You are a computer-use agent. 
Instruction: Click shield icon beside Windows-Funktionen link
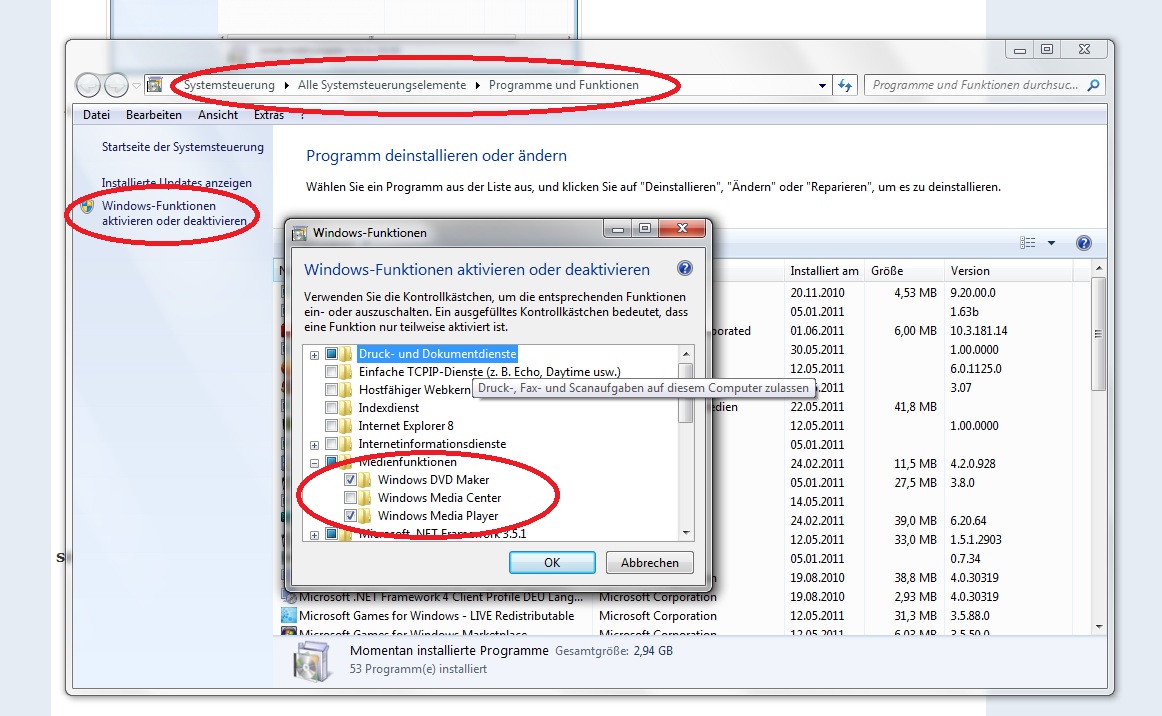[x=87, y=206]
